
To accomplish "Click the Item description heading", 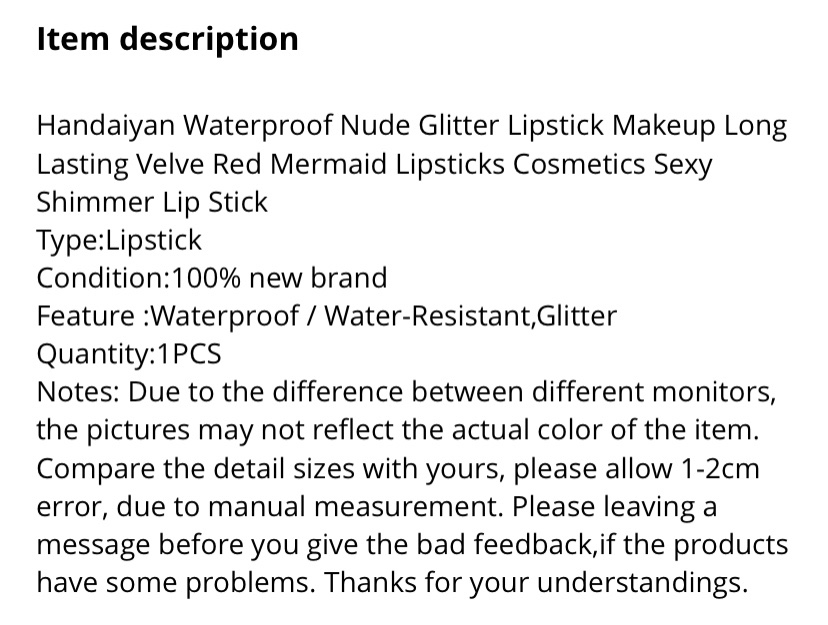I will point(167,40).
